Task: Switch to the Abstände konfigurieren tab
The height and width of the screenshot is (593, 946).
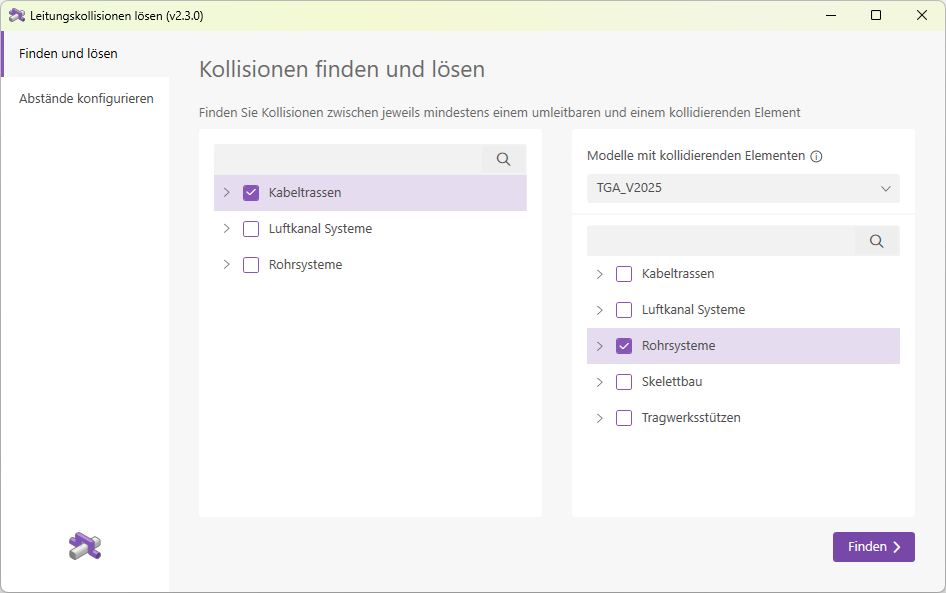Action: tap(87, 98)
